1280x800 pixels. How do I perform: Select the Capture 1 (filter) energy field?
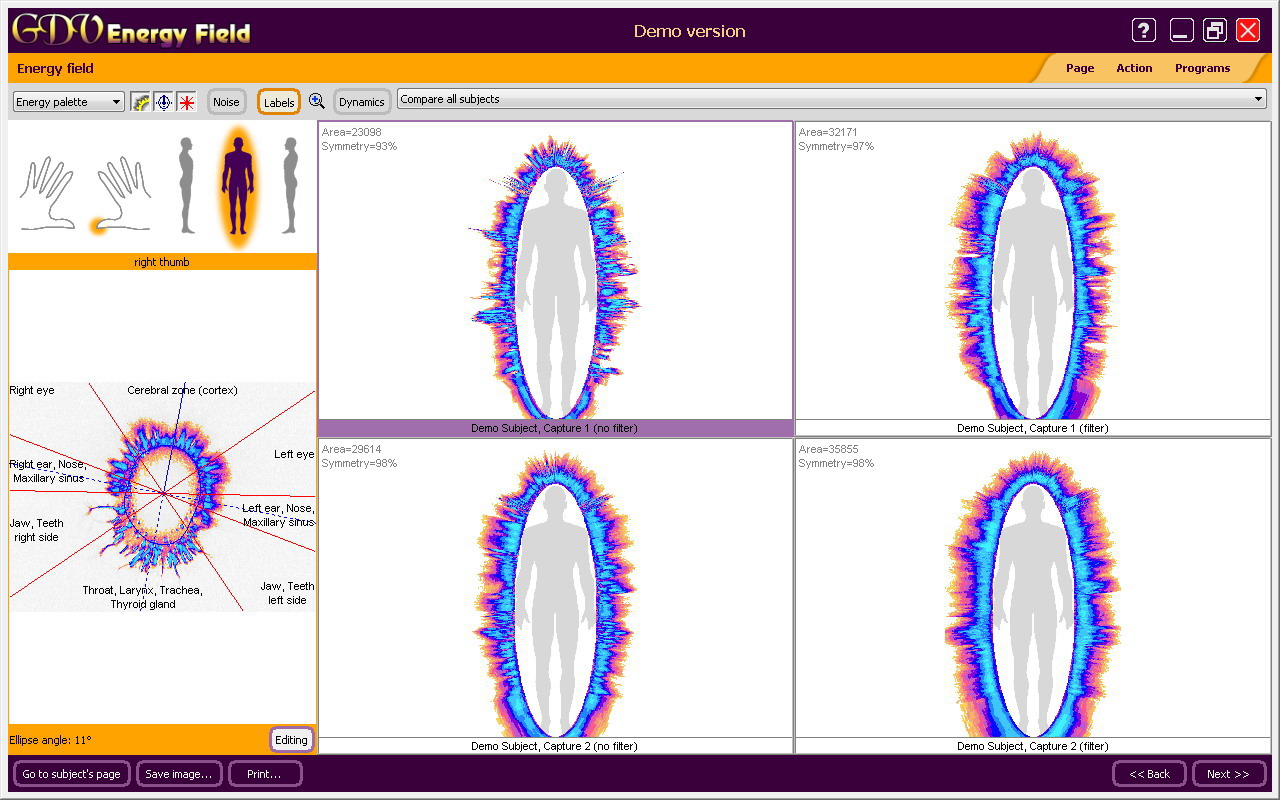click(x=1033, y=279)
